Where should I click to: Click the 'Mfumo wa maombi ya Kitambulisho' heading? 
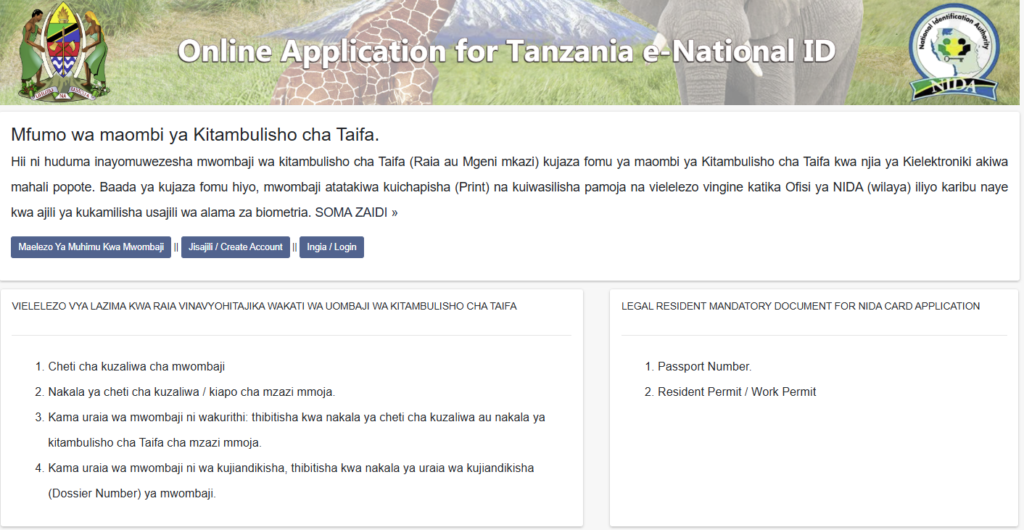195,135
